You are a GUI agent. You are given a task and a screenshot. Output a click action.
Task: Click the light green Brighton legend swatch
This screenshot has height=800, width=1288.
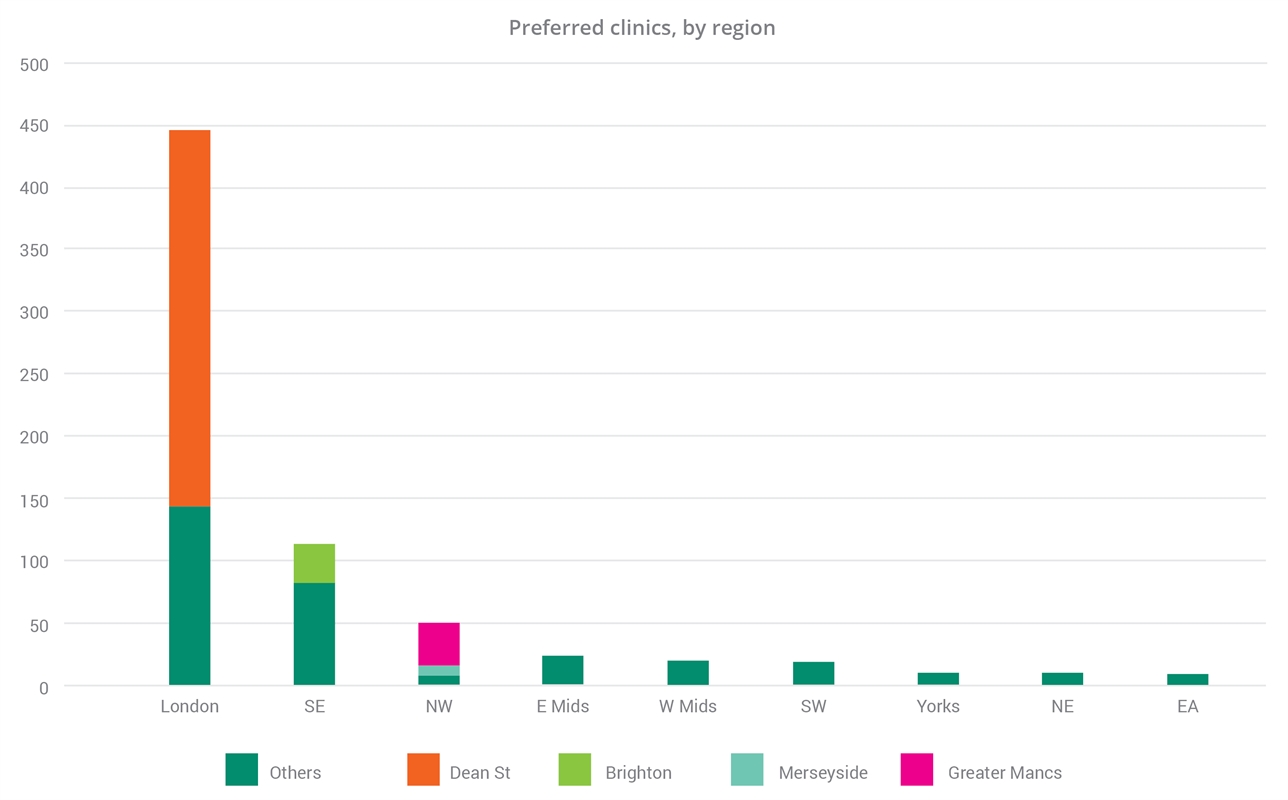coord(575,769)
